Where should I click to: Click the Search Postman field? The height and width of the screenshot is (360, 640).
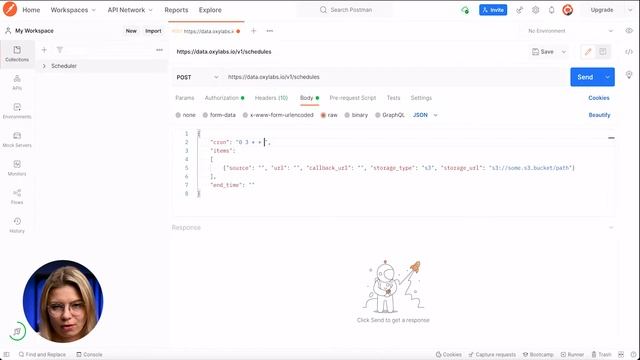point(346,10)
